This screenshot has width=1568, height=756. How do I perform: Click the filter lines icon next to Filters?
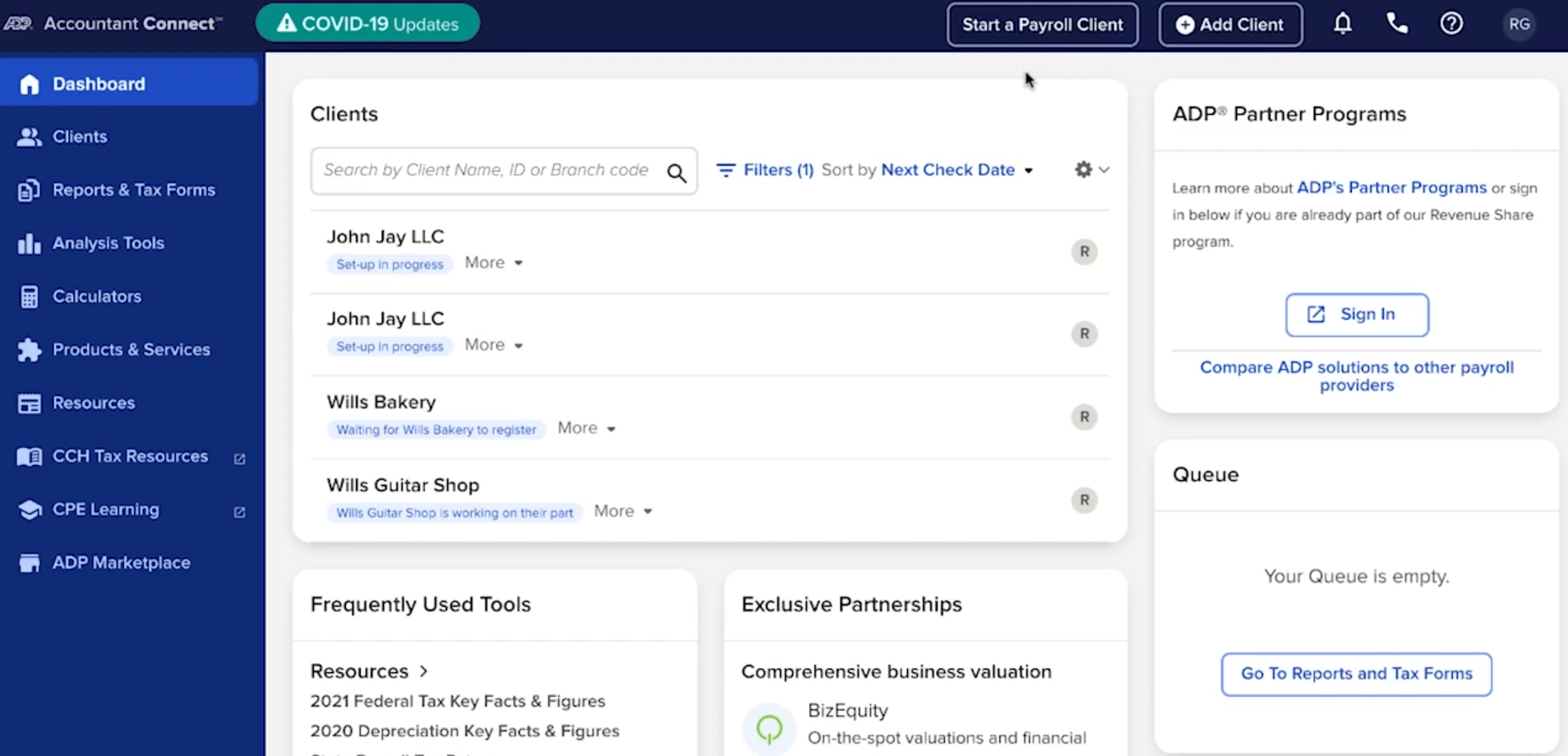[726, 170]
